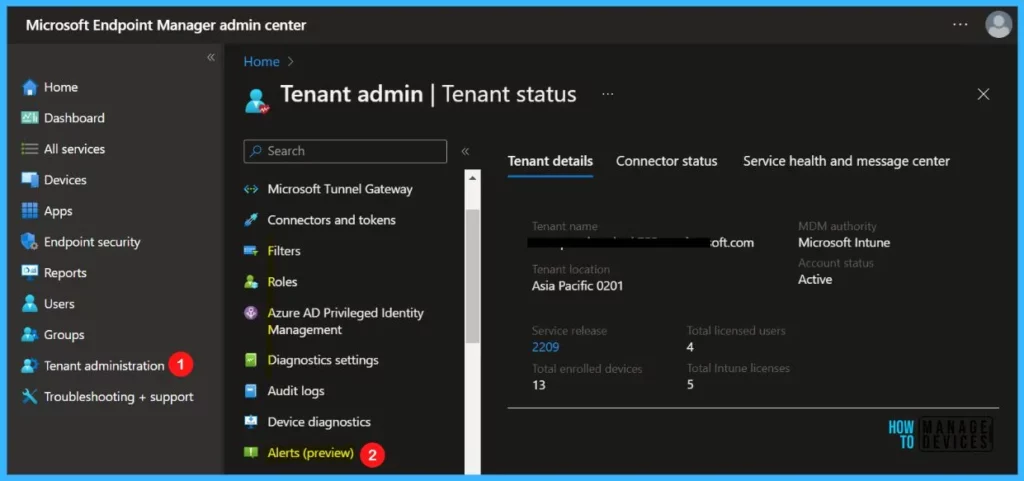Click the tenant menu Search field
1024x481 pixels.
tap(345, 151)
